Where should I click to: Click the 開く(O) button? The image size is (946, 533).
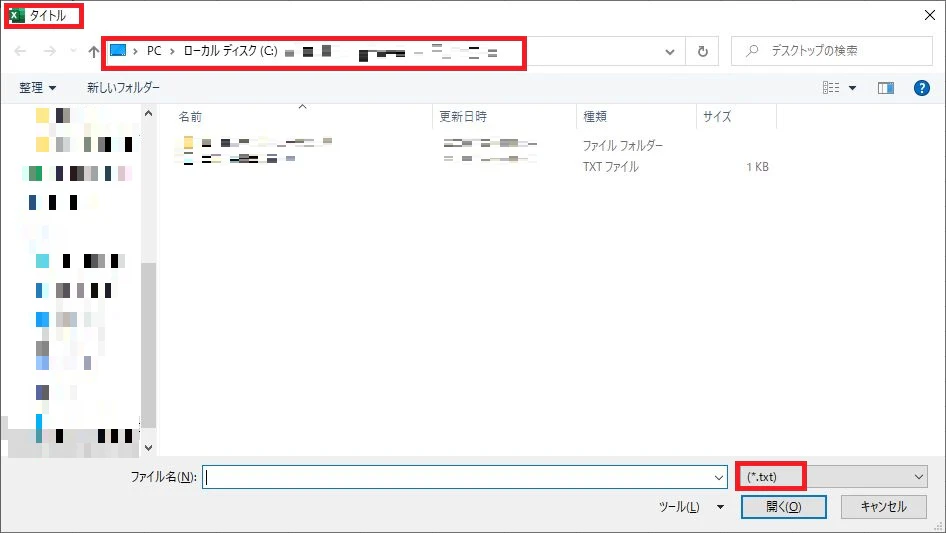pos(783,507)
